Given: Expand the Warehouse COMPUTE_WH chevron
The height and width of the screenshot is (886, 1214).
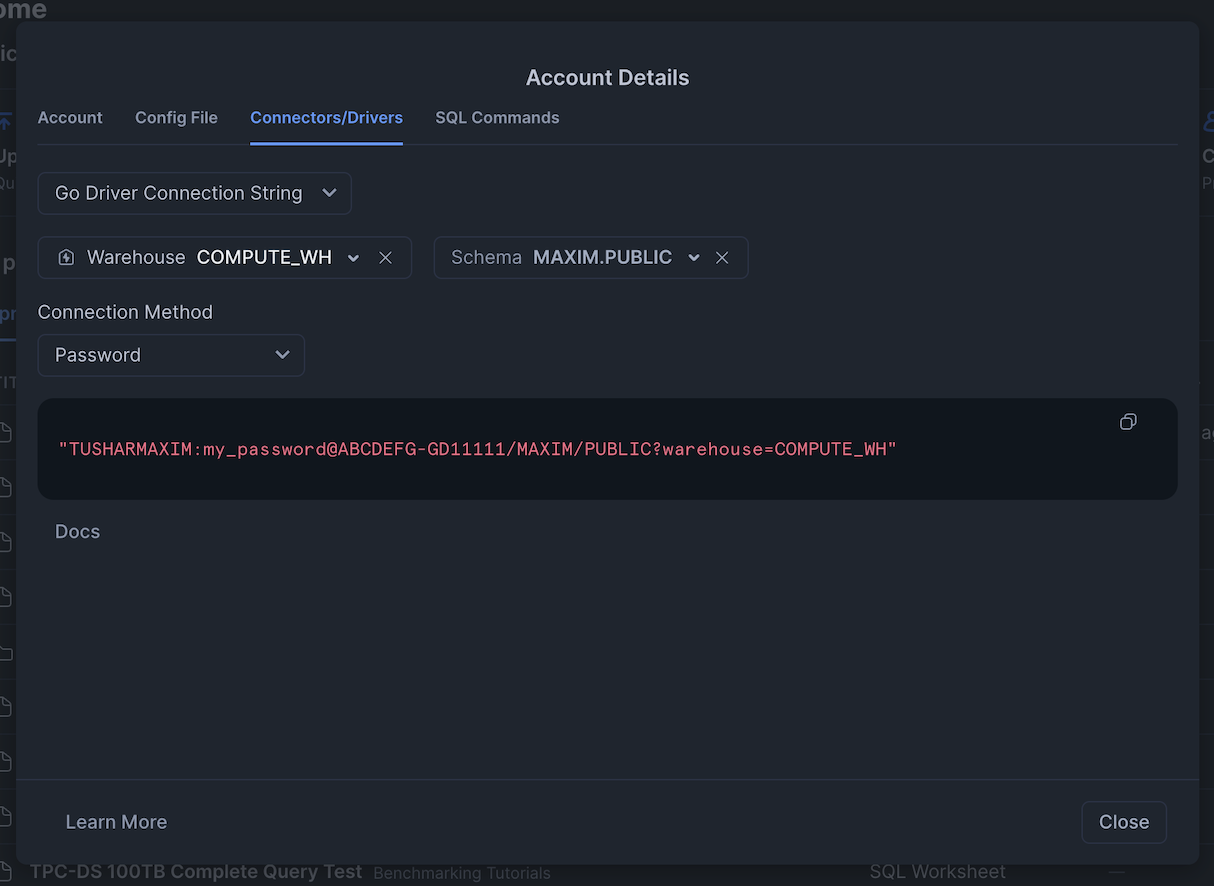Looking at the screenshot, I should tap(353, 258).
